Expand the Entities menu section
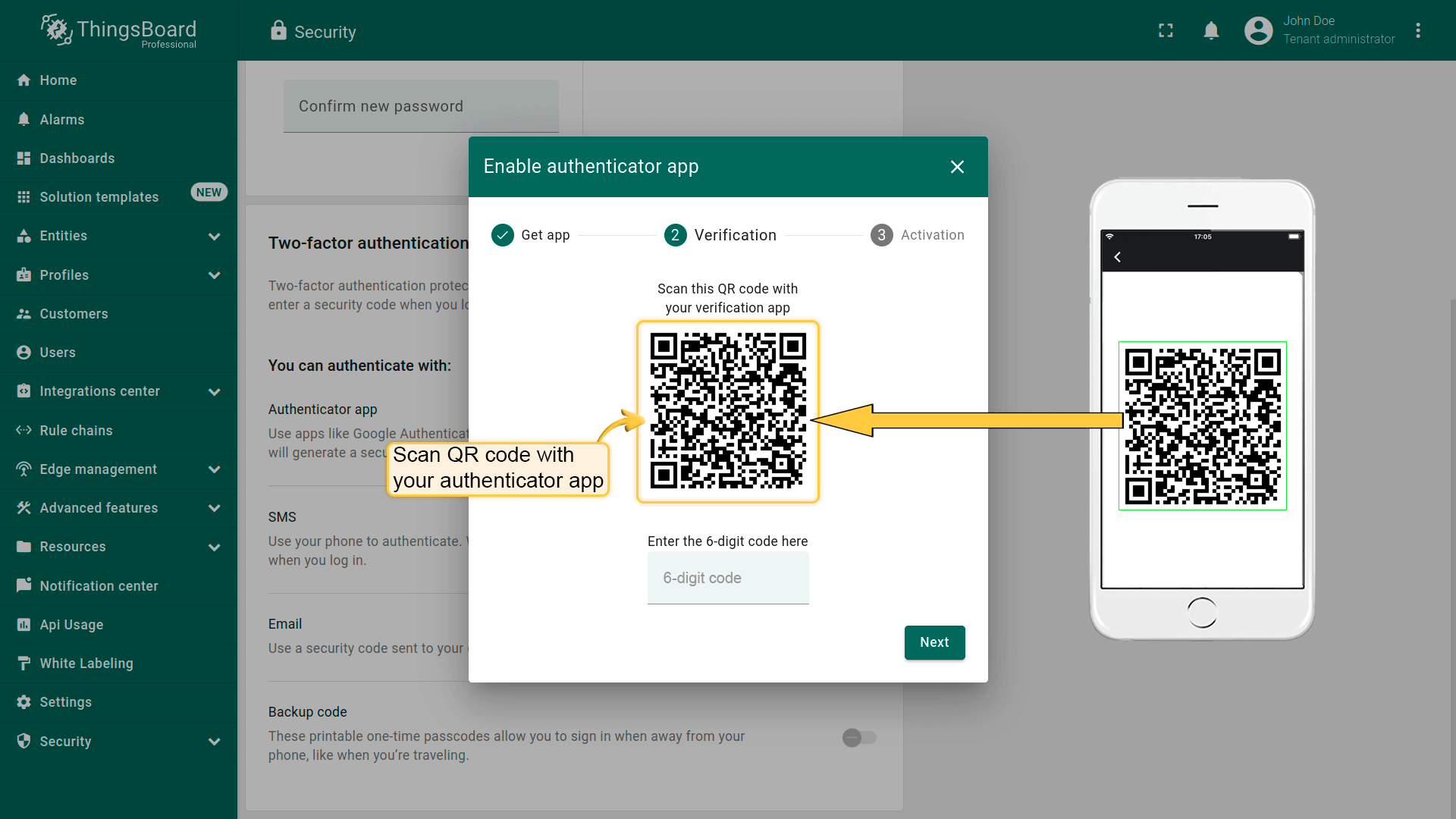1456x819 pixels. pyautogui.click(x=214, y=236)
